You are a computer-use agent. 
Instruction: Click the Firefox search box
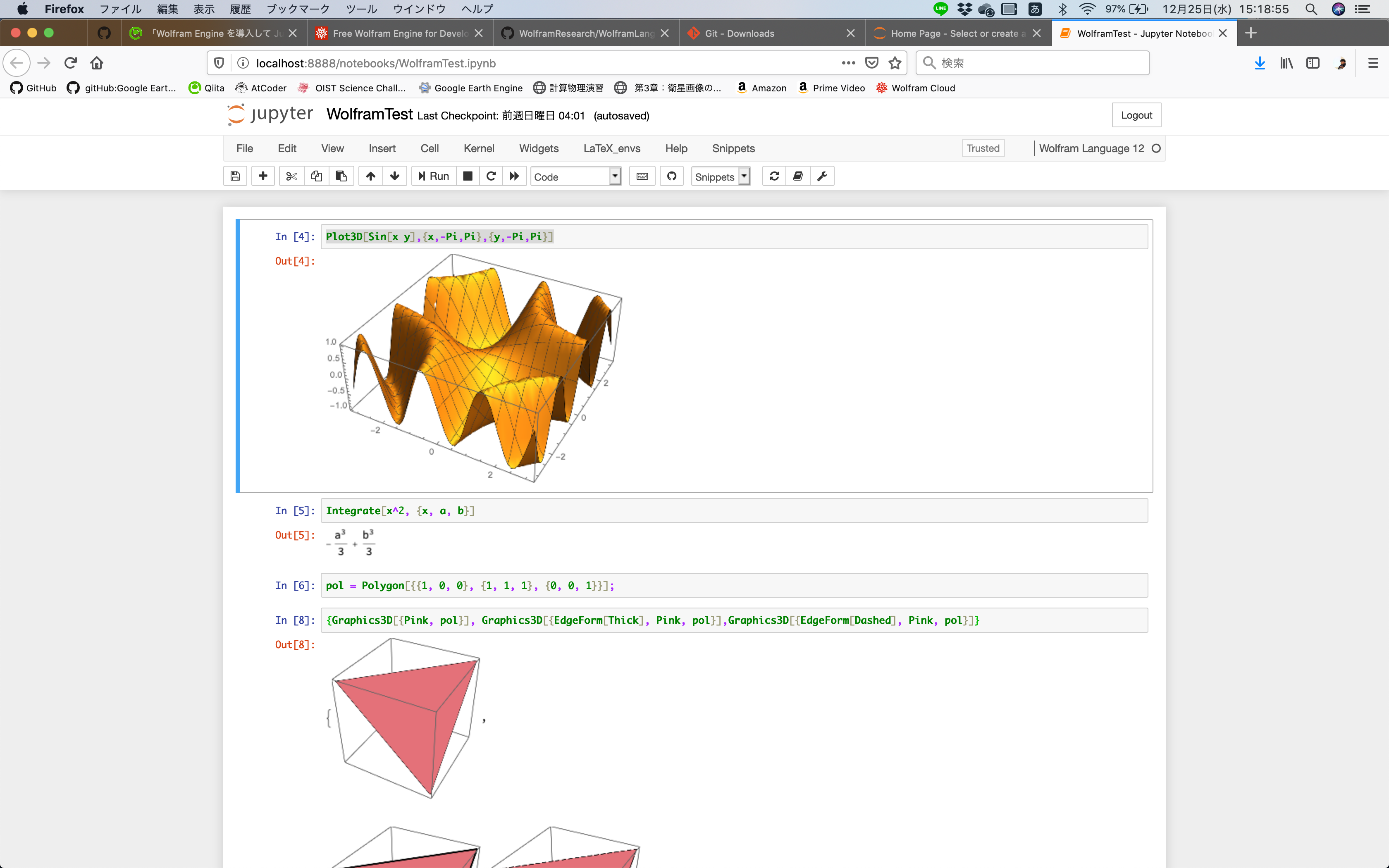(1032, 63)
